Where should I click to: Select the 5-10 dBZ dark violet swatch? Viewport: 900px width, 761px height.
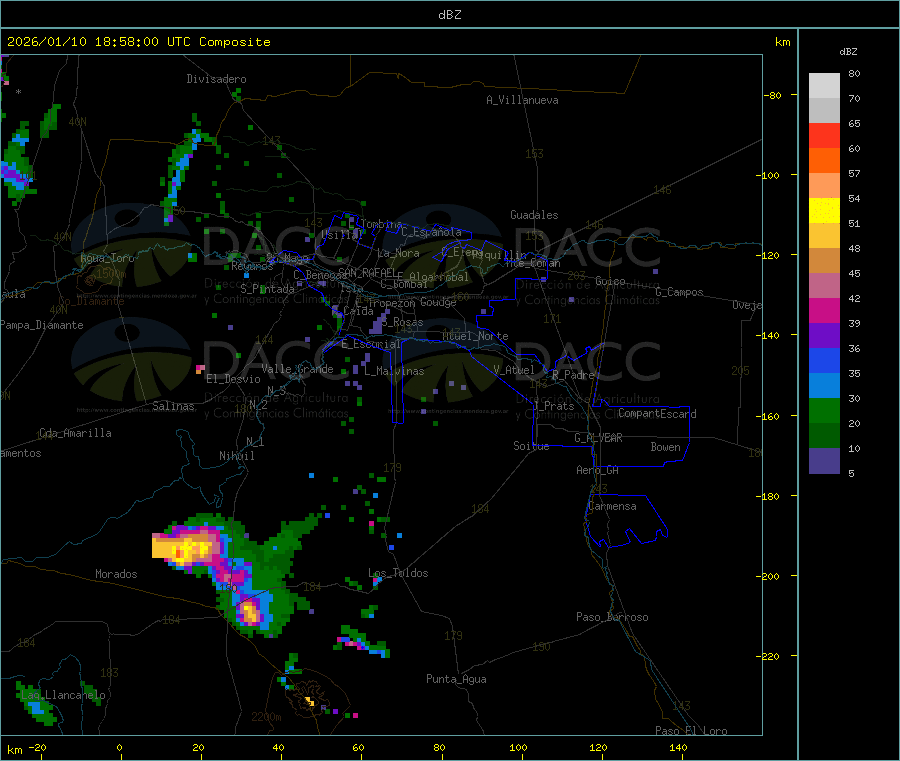tap(824, 460)
